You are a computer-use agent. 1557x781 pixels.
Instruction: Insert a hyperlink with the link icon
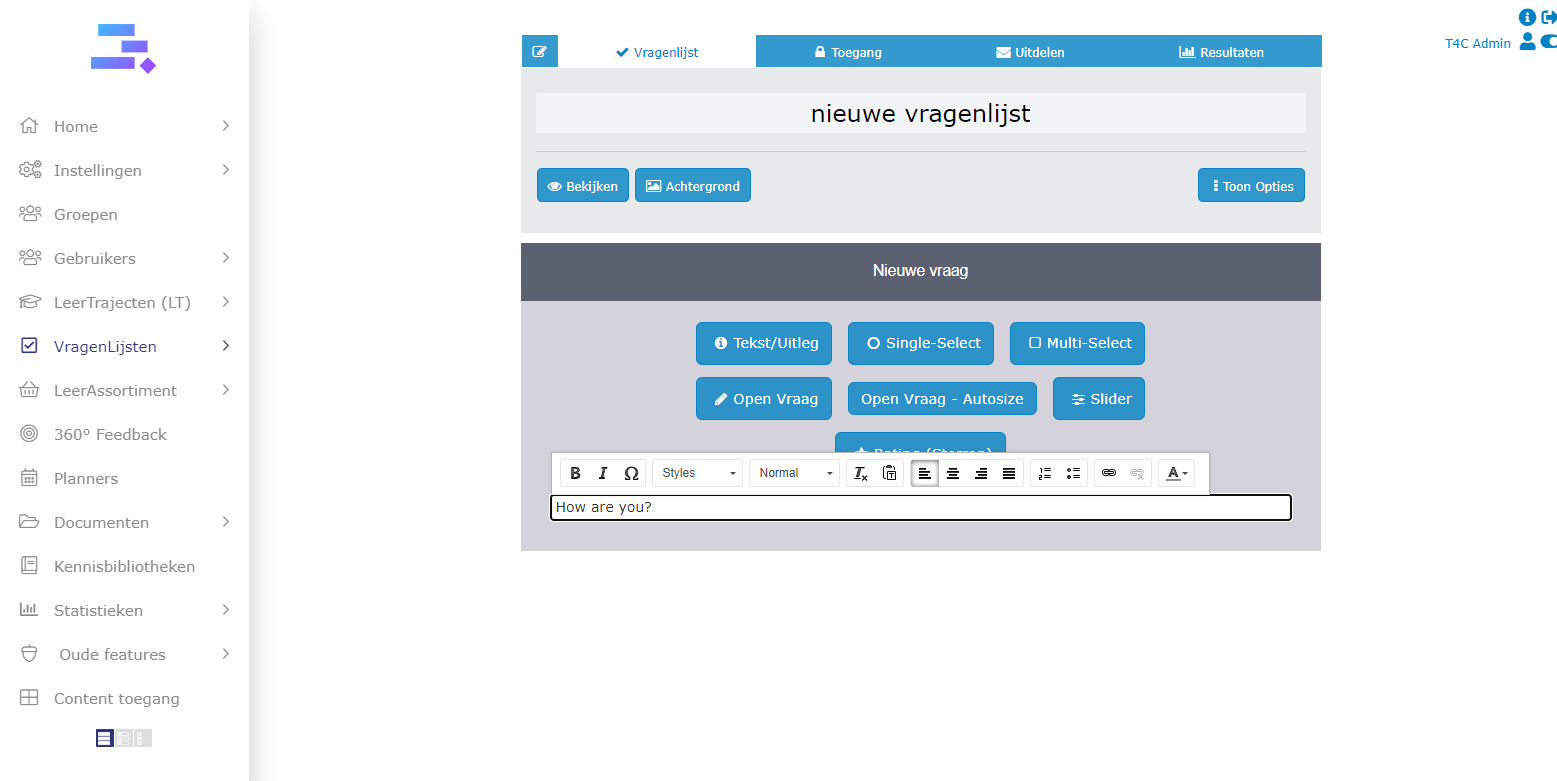1108,473
